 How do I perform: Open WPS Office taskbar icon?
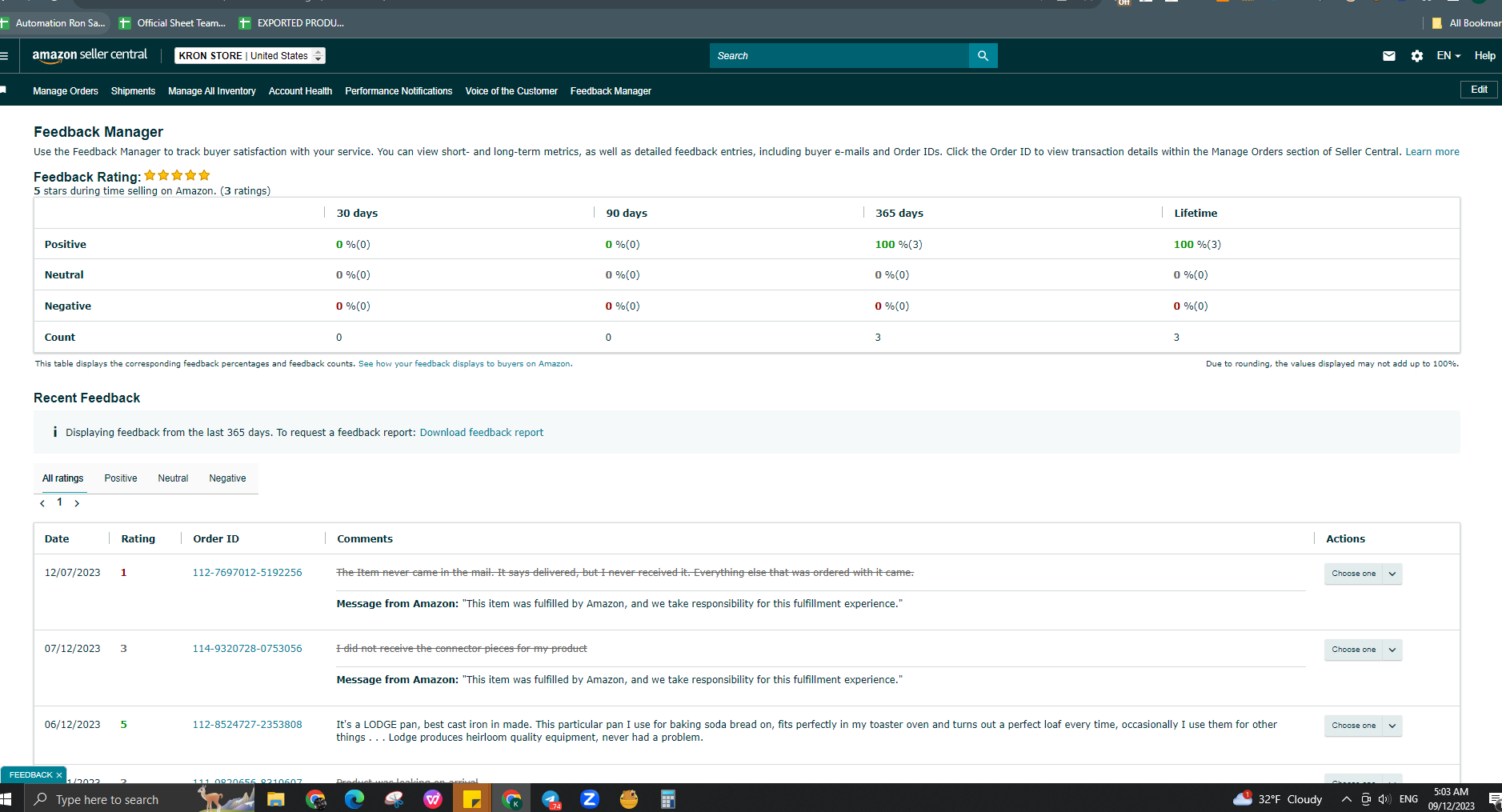tap(433, 799)
